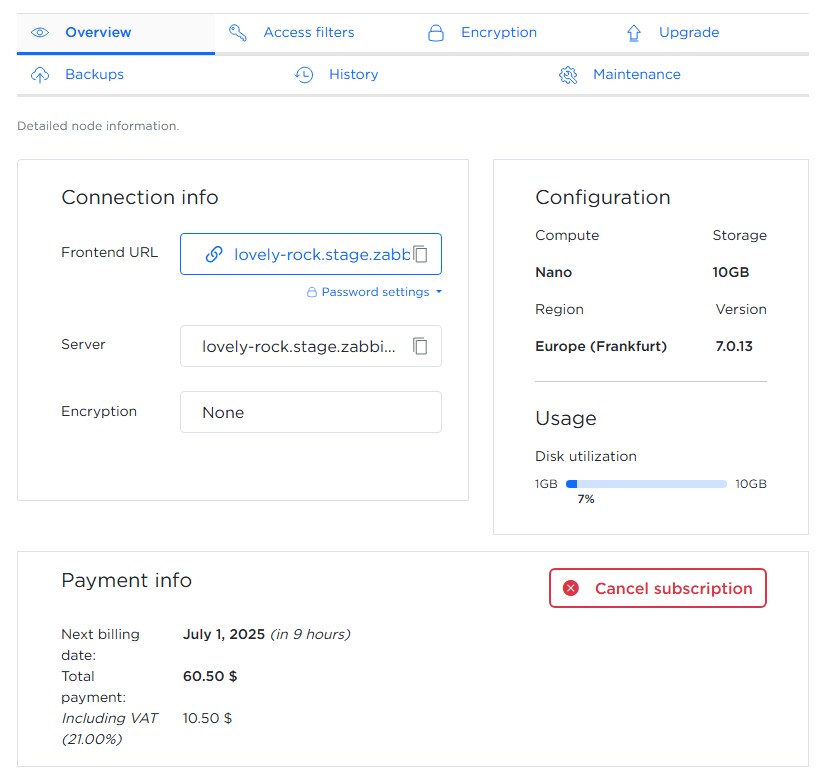Image resolution: width=827 pixels, height=783 pixels.
Task: Go to the History tab
Action: (353, 75)
